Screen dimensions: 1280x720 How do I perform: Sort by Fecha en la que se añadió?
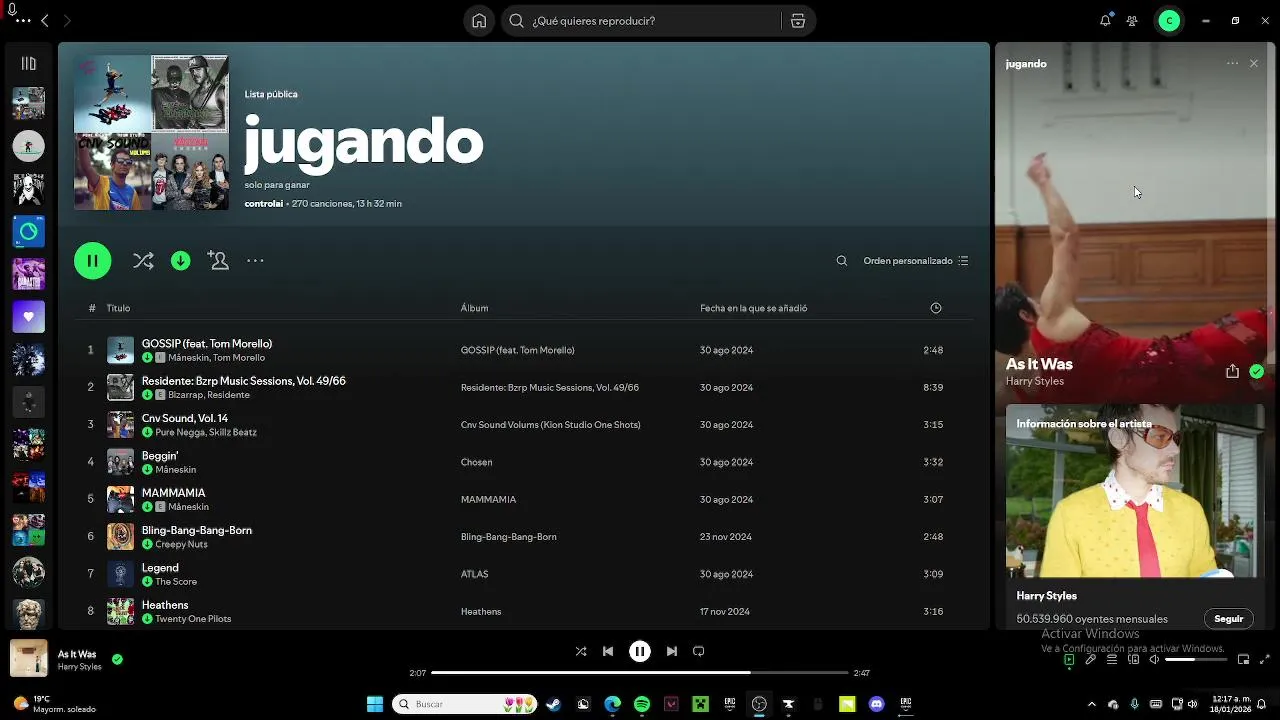click(x=753, y=308)
